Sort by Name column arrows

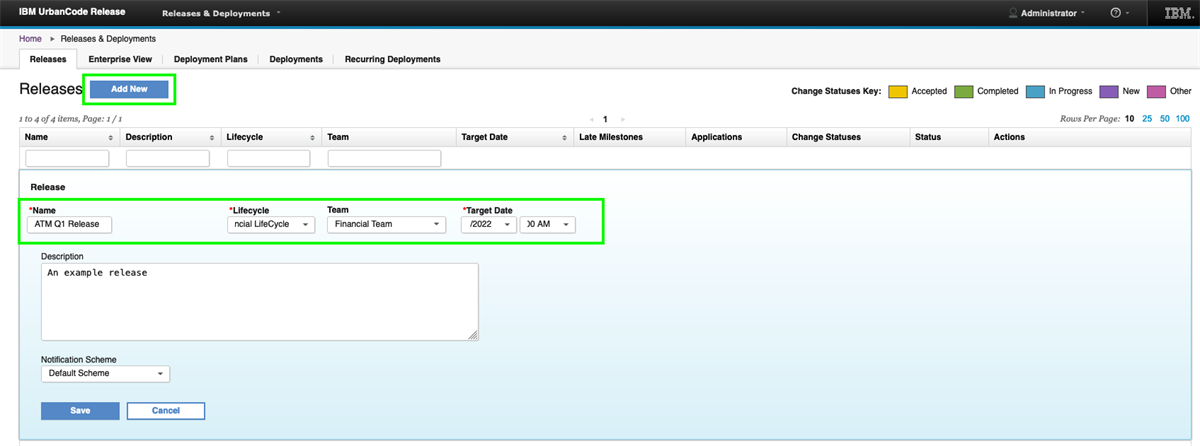110,137
